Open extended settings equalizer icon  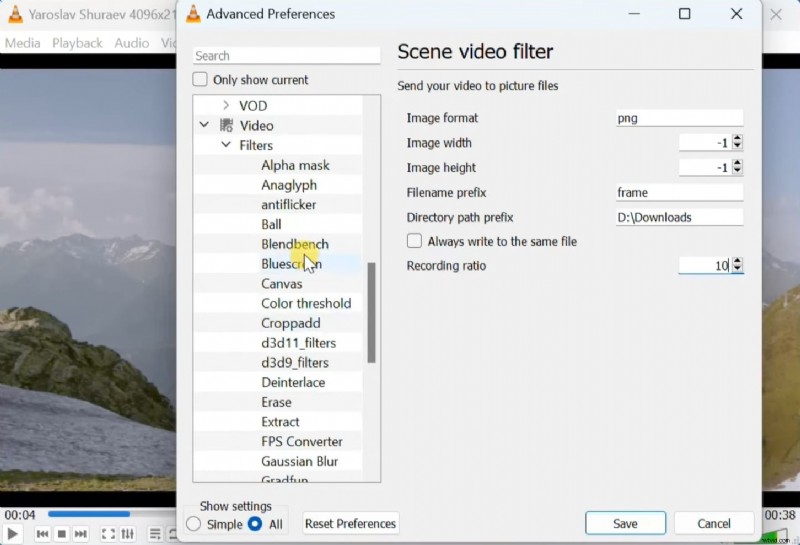(129, 534)
